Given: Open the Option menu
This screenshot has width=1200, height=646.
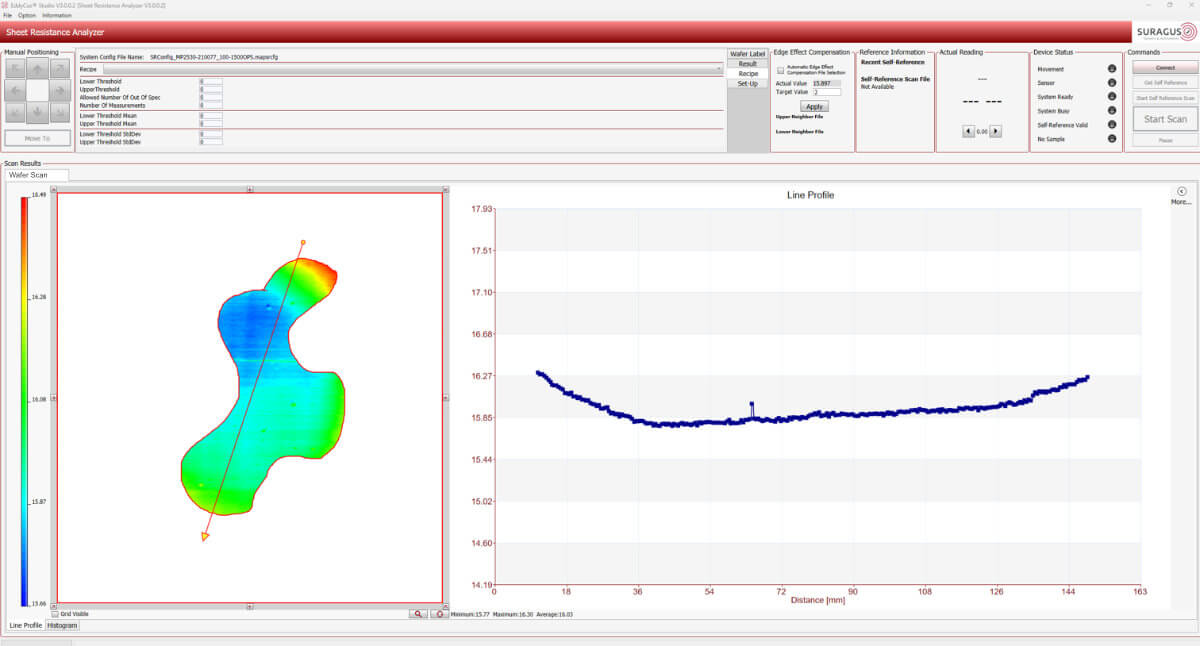Looking at the screenshot, I should tap(27, 15).
